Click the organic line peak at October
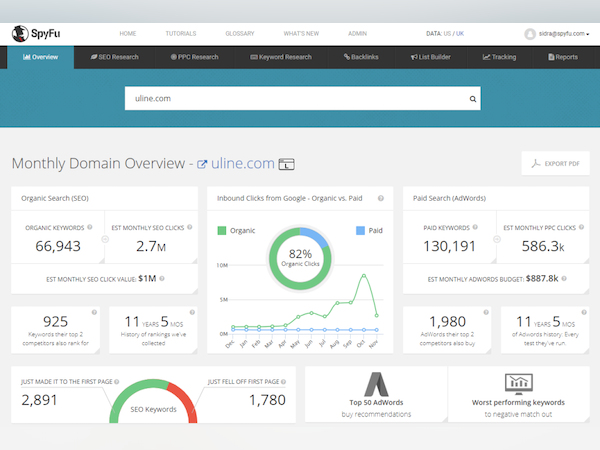 tap(364, 276)
